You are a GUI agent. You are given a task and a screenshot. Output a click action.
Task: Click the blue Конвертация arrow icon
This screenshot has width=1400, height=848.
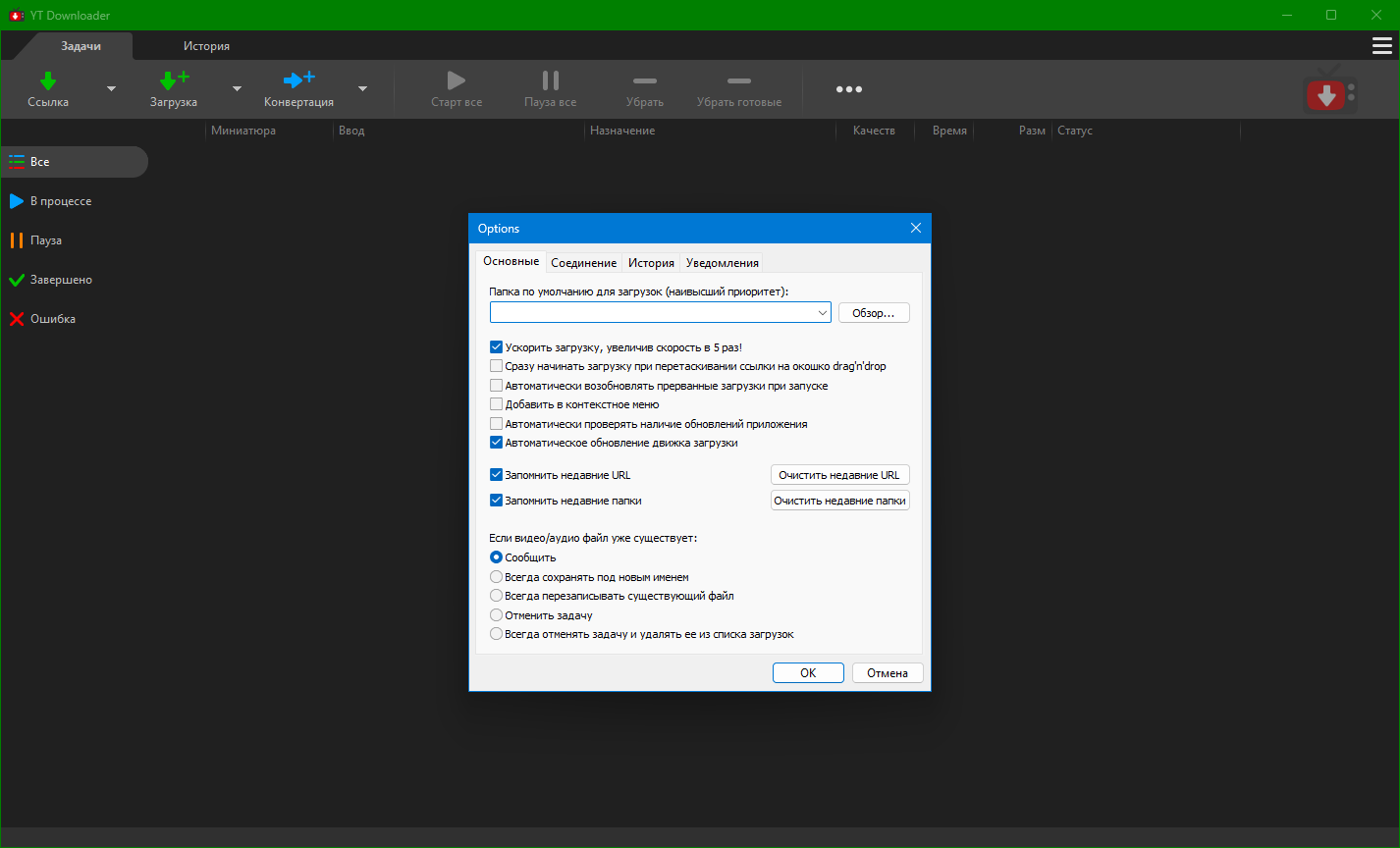coord(298,80)
